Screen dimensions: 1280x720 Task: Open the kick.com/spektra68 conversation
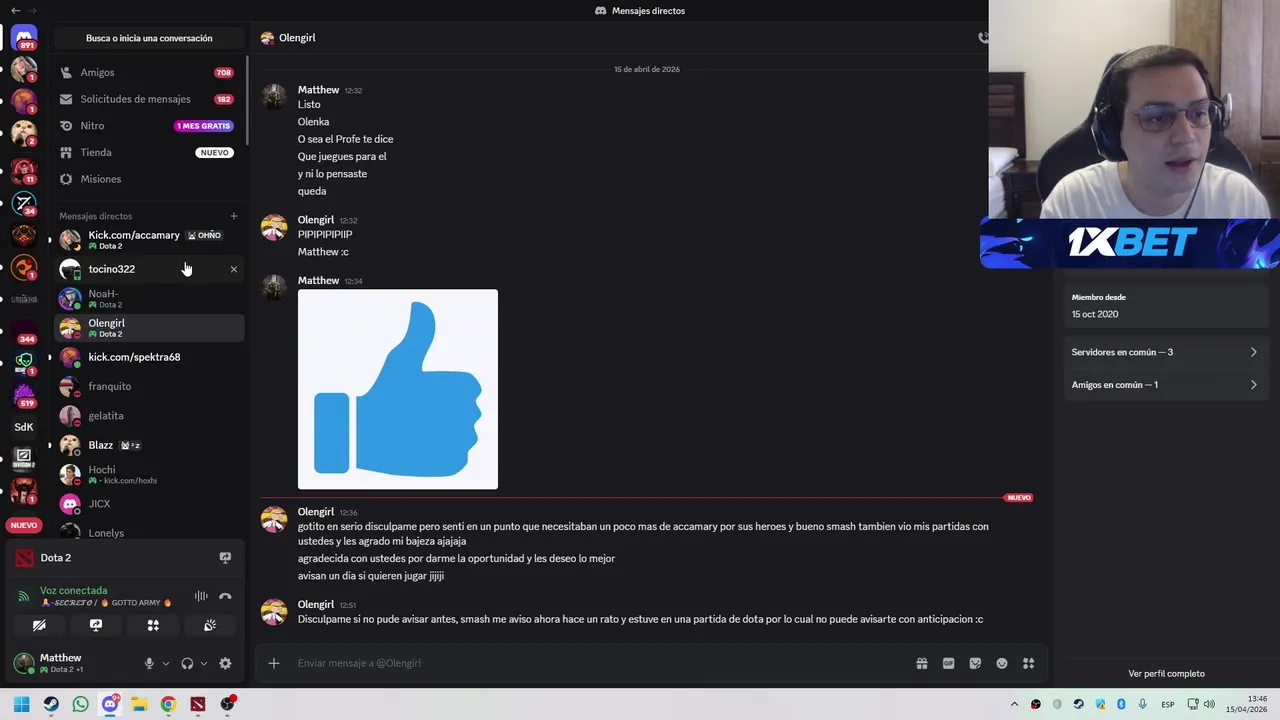tap(148, 357)
